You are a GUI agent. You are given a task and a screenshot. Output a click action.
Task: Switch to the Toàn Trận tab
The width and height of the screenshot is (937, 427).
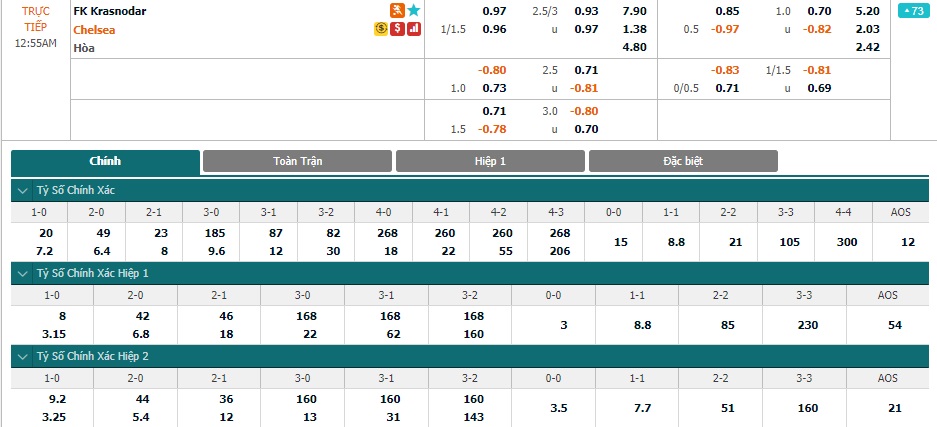(298, 161)
